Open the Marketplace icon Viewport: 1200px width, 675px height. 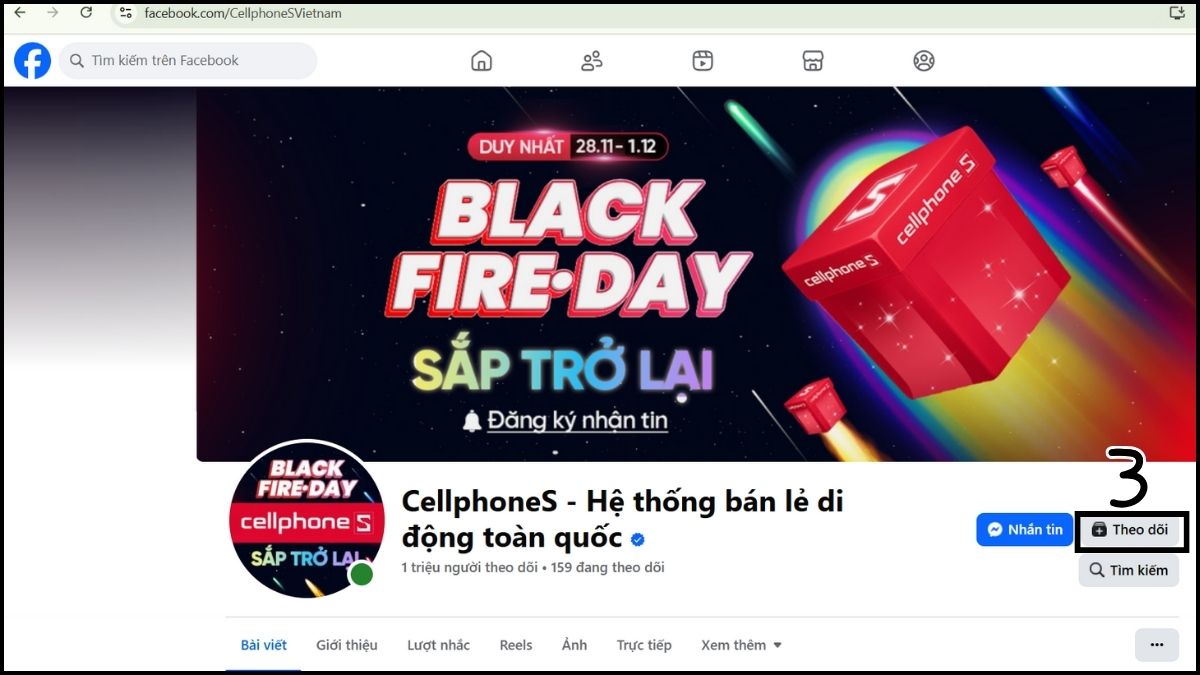point(813,61)
